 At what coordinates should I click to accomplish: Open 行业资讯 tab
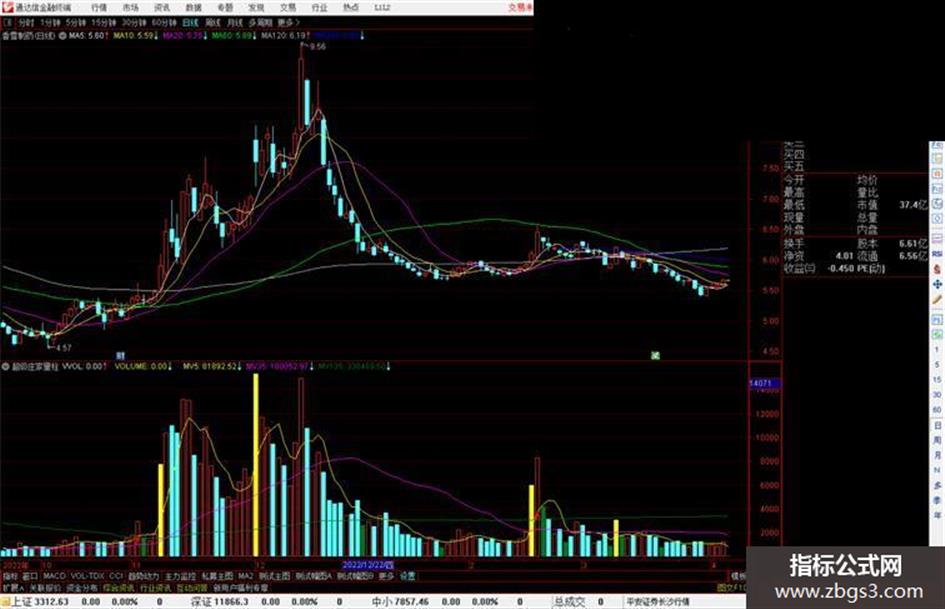click(155, 587)
